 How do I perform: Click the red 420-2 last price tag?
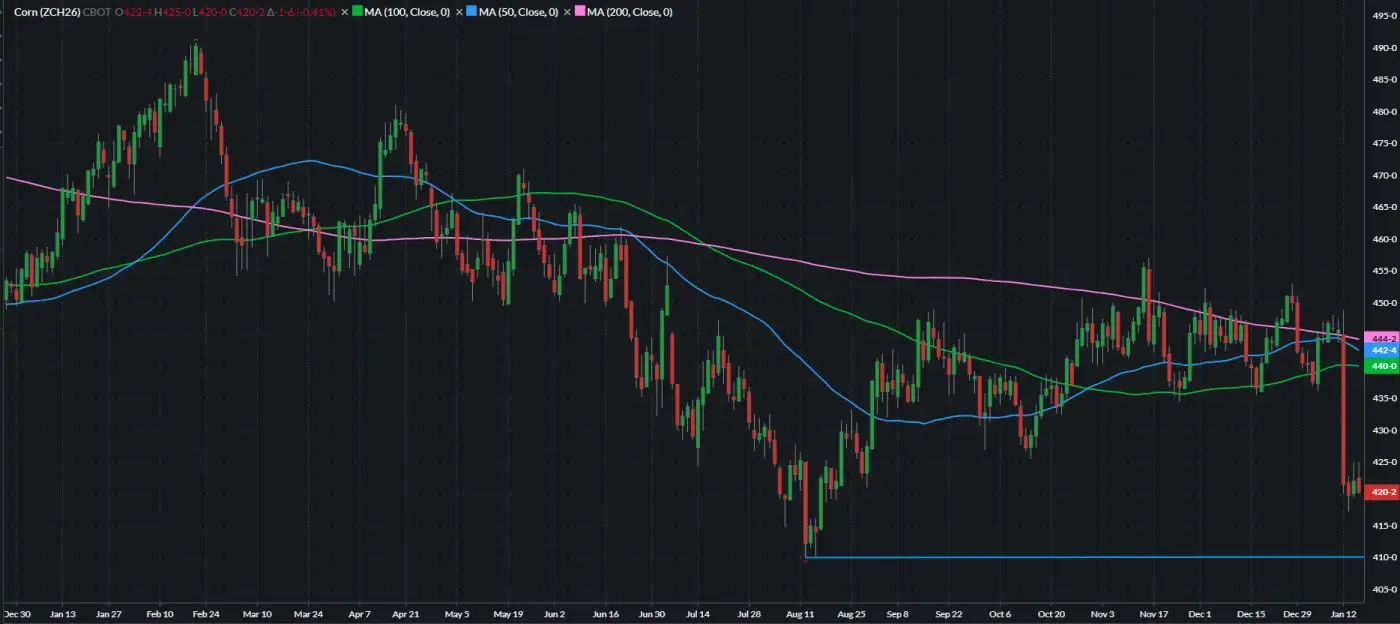click(1384, 492)
